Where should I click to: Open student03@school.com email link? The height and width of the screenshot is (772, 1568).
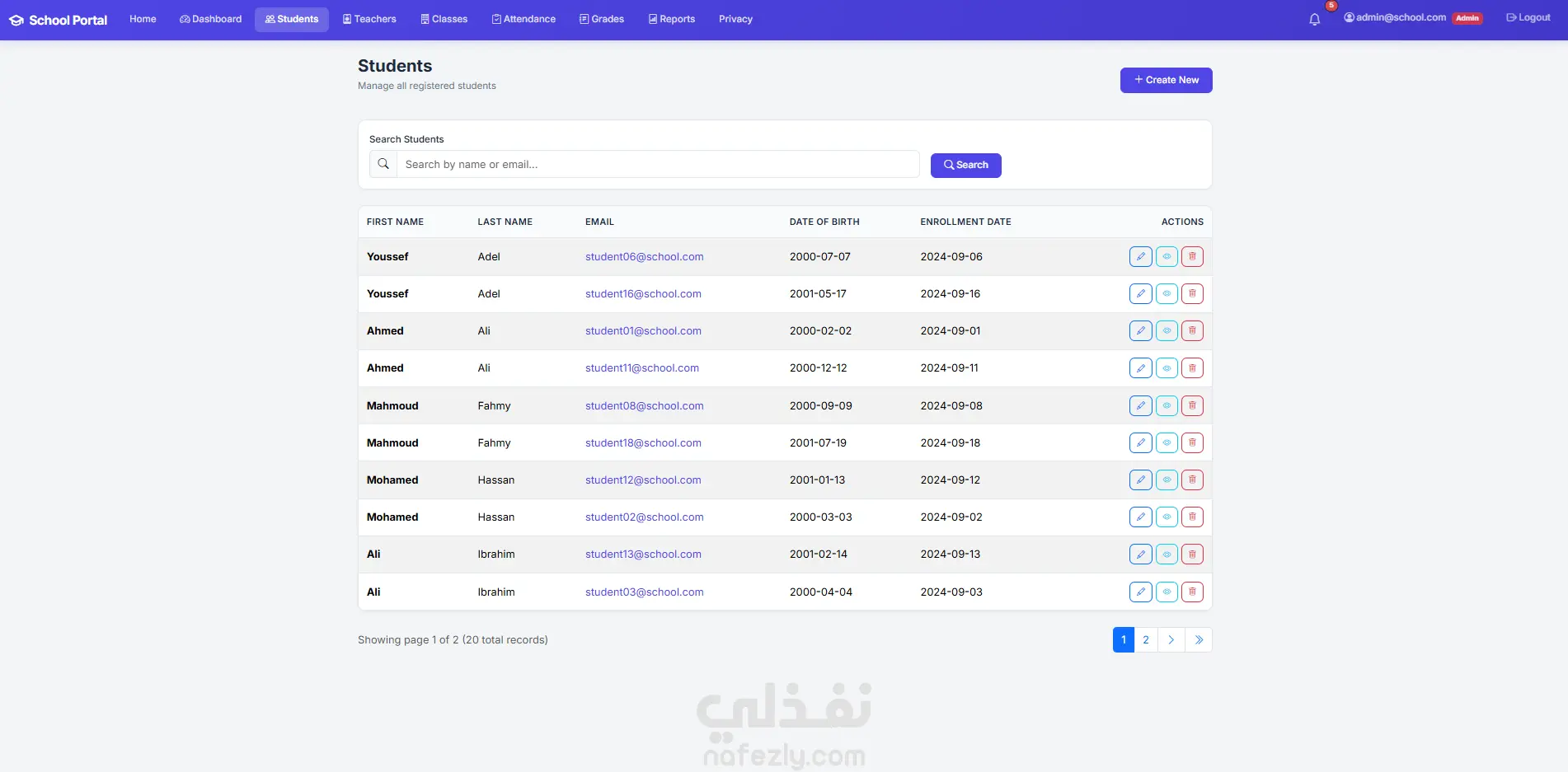644,592
